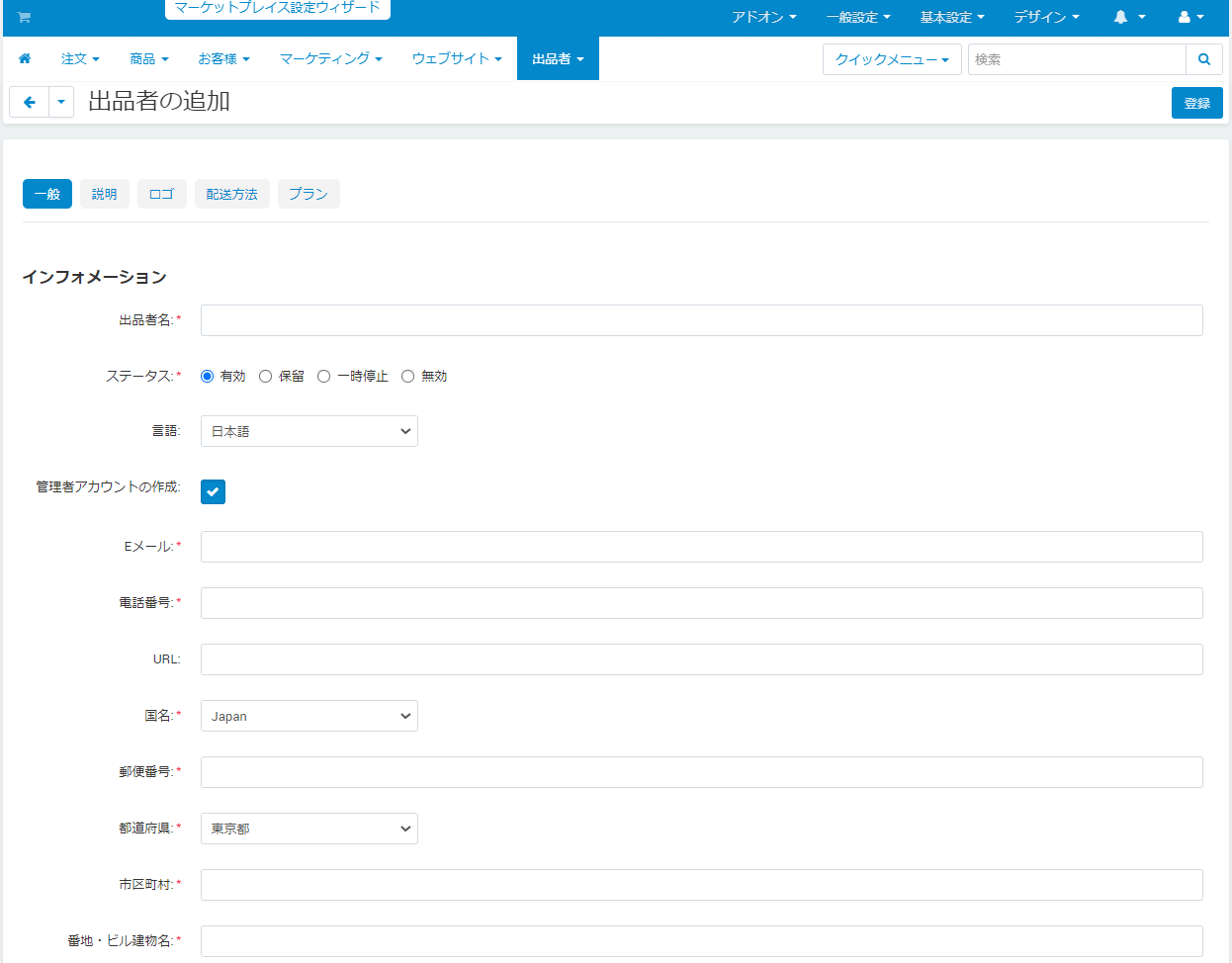
Task: Expand the 国名 dropdown showing Japan
Action: point(308,716)
